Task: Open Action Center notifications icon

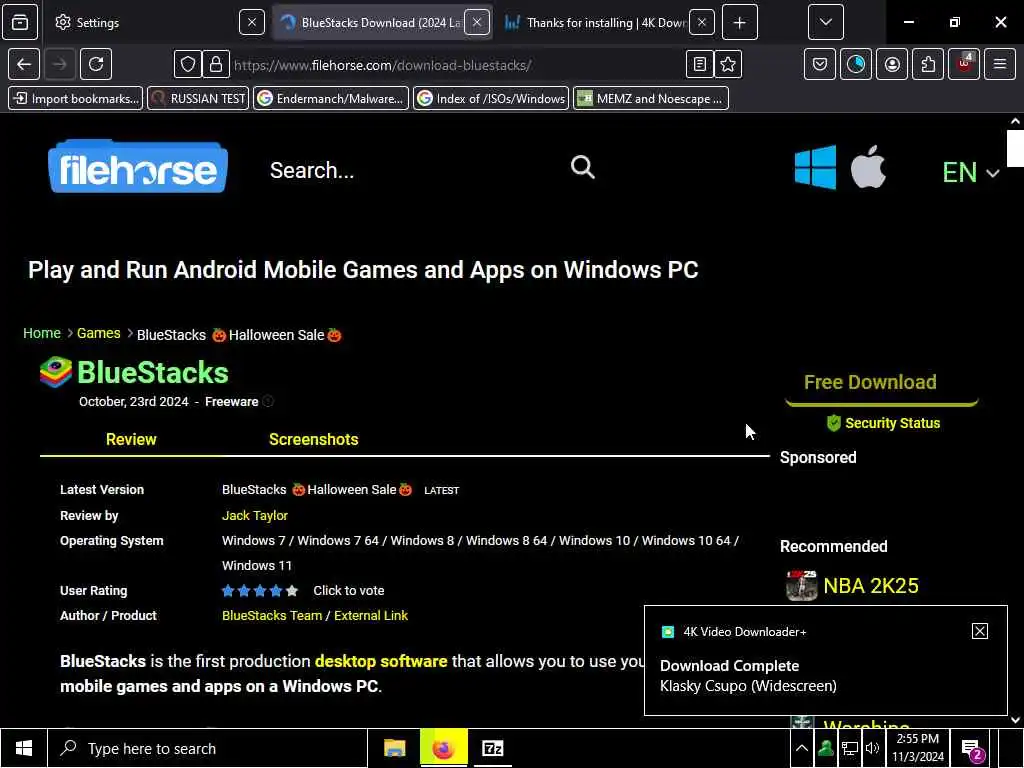Action: 972,748
